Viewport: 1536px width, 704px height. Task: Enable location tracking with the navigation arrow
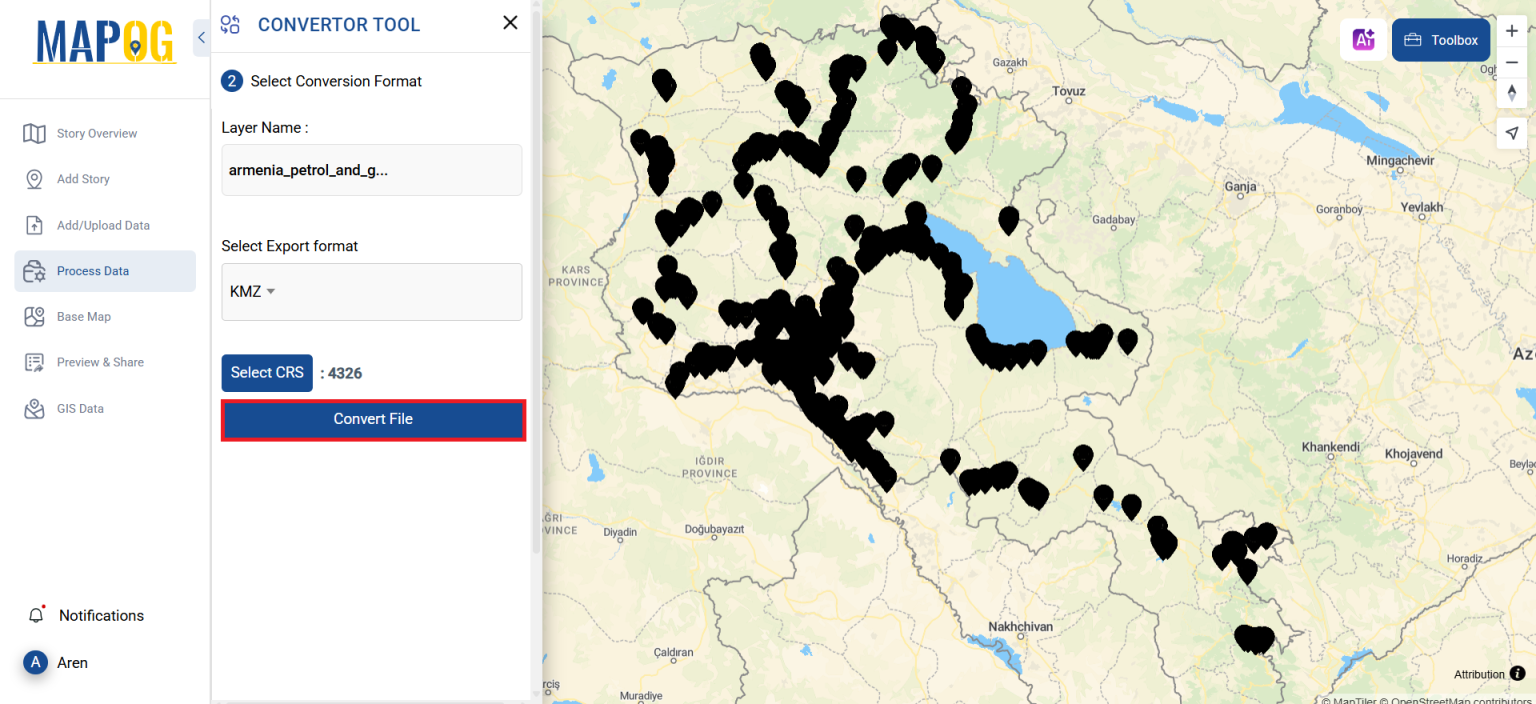tap(1512, 132)
